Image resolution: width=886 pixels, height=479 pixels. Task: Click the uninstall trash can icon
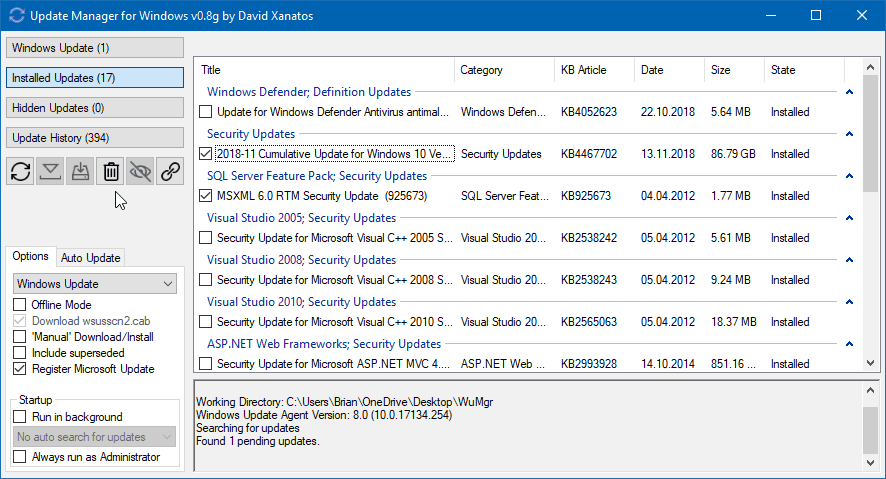(111, 171)
